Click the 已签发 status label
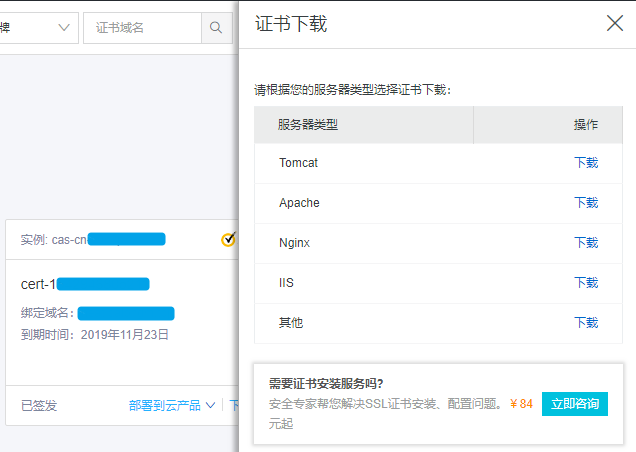The height and width of the screenshot is (452, 636). coord(39,405)
